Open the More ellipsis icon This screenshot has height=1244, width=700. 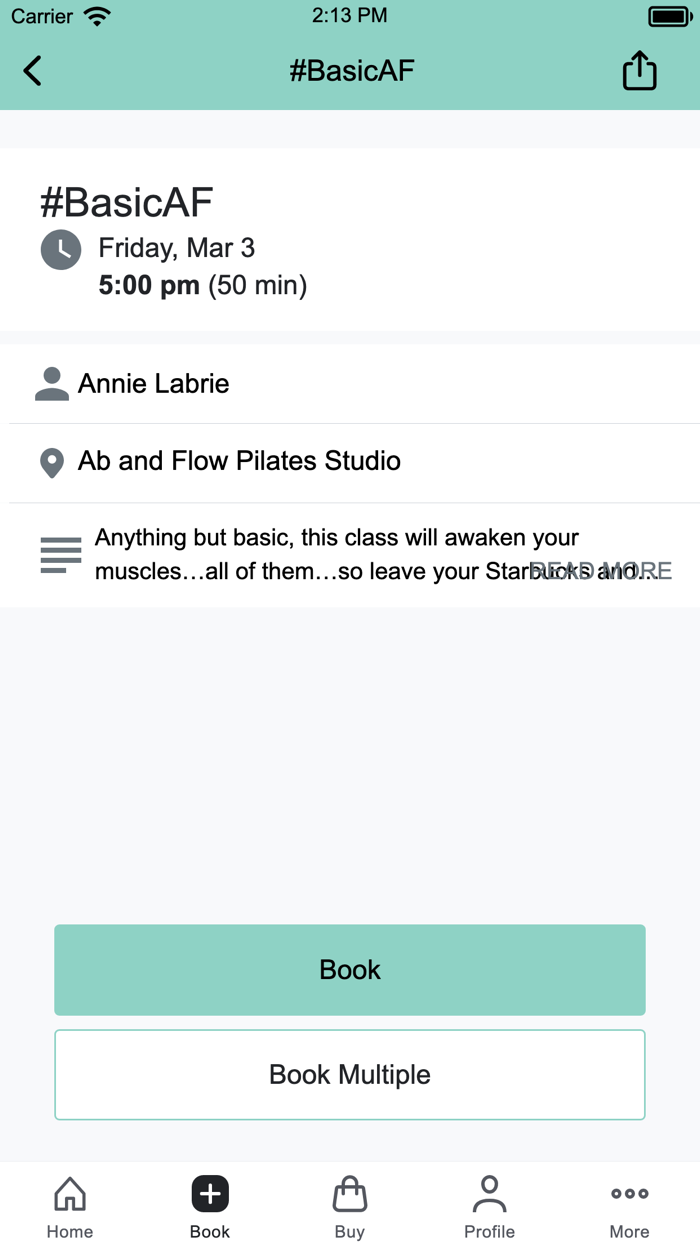click(629, 1192)
